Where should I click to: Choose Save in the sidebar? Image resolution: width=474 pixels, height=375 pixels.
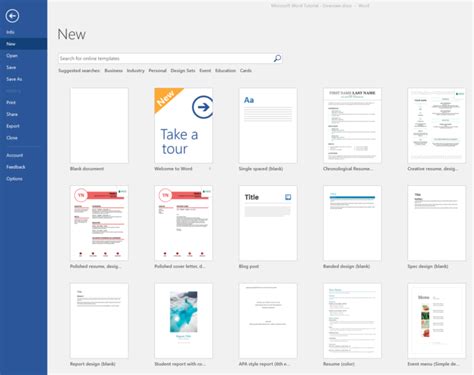[11, 67]
